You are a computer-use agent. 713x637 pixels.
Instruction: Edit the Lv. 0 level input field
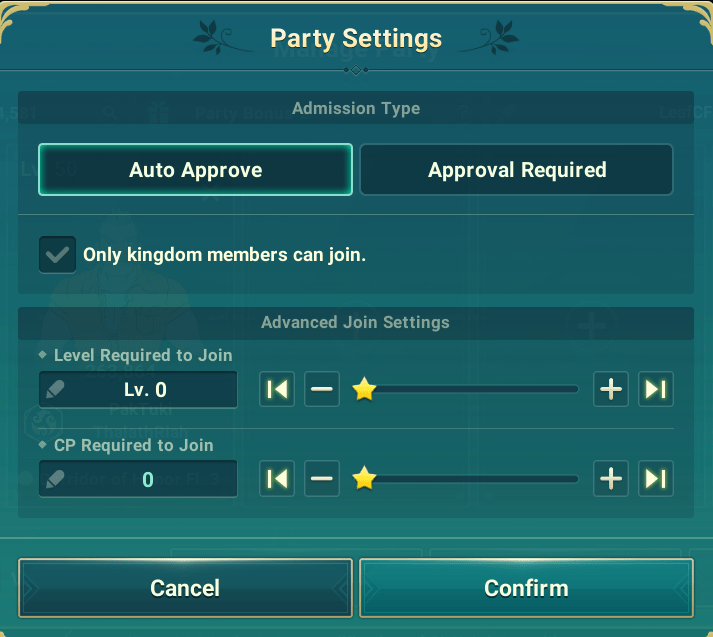[138, 390]
